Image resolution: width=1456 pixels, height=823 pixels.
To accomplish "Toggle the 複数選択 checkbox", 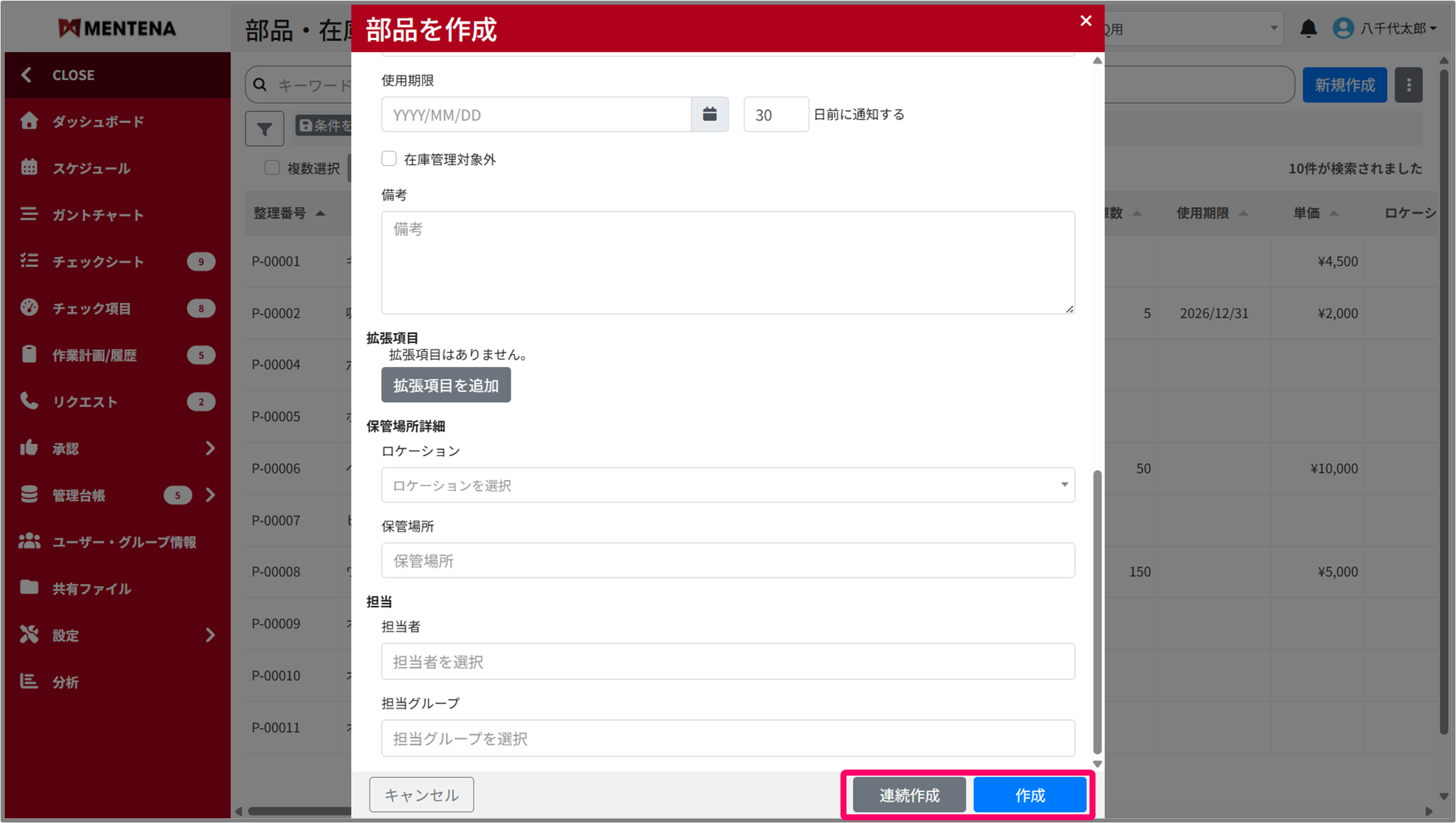I will 272,168.
